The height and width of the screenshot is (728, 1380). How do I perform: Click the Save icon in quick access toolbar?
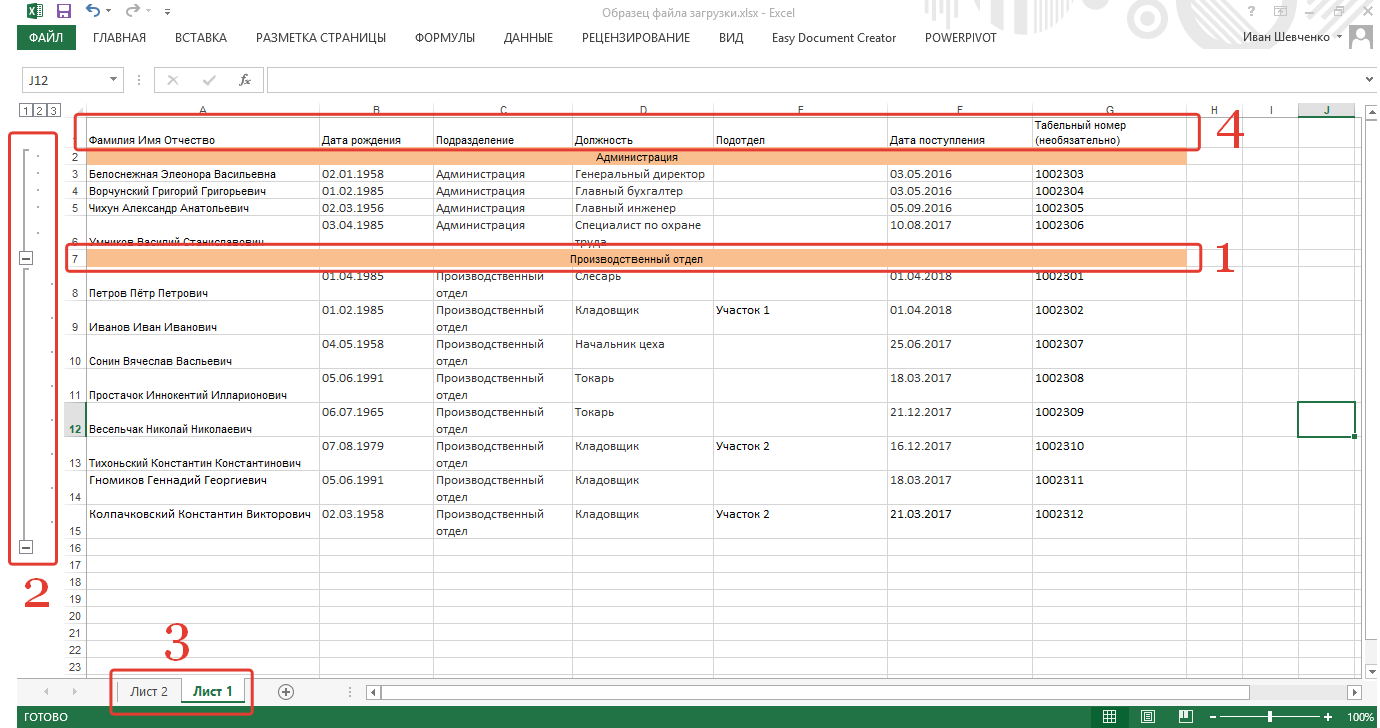(x=64, y=12)
